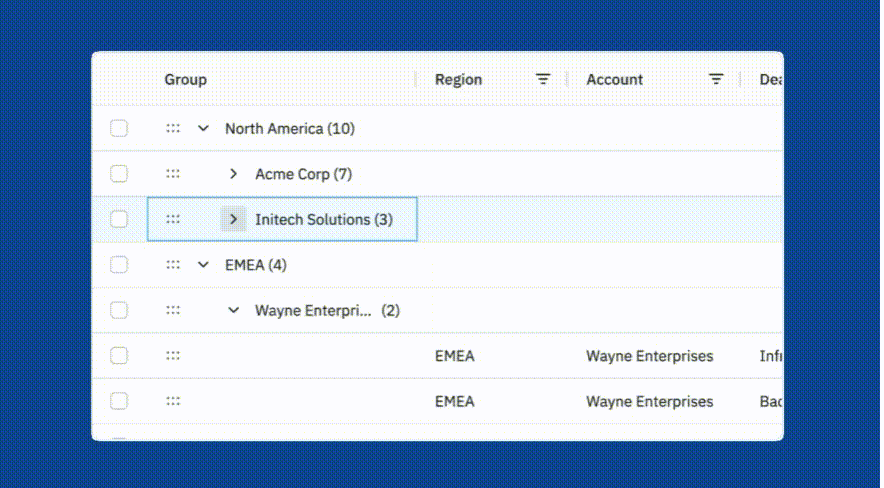Screen dimensions: 884x488
Task: Open the Account column filter menu
Action: (x=716, y=79)
